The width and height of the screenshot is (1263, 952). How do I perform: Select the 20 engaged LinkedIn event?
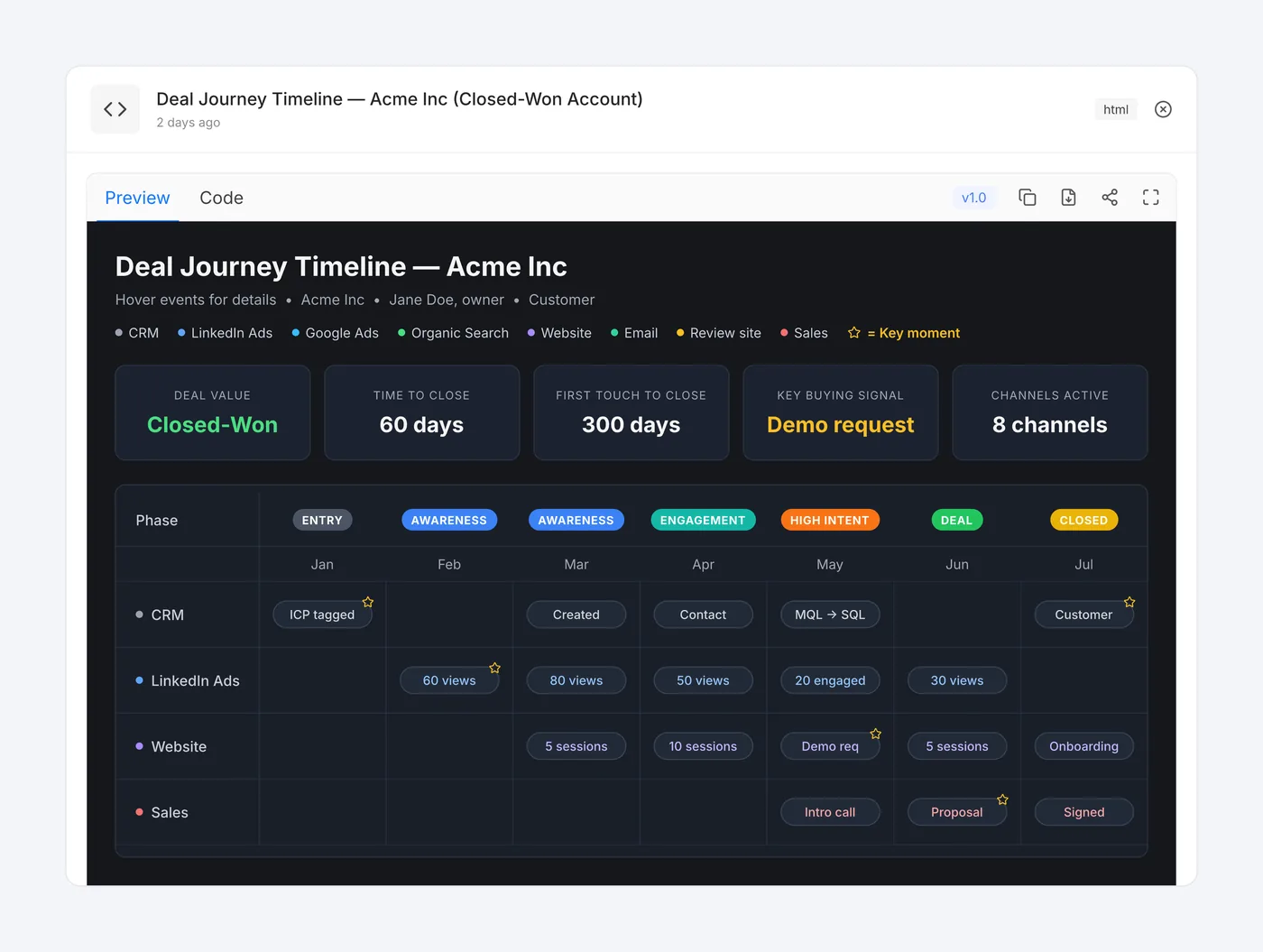coord(830,680)
